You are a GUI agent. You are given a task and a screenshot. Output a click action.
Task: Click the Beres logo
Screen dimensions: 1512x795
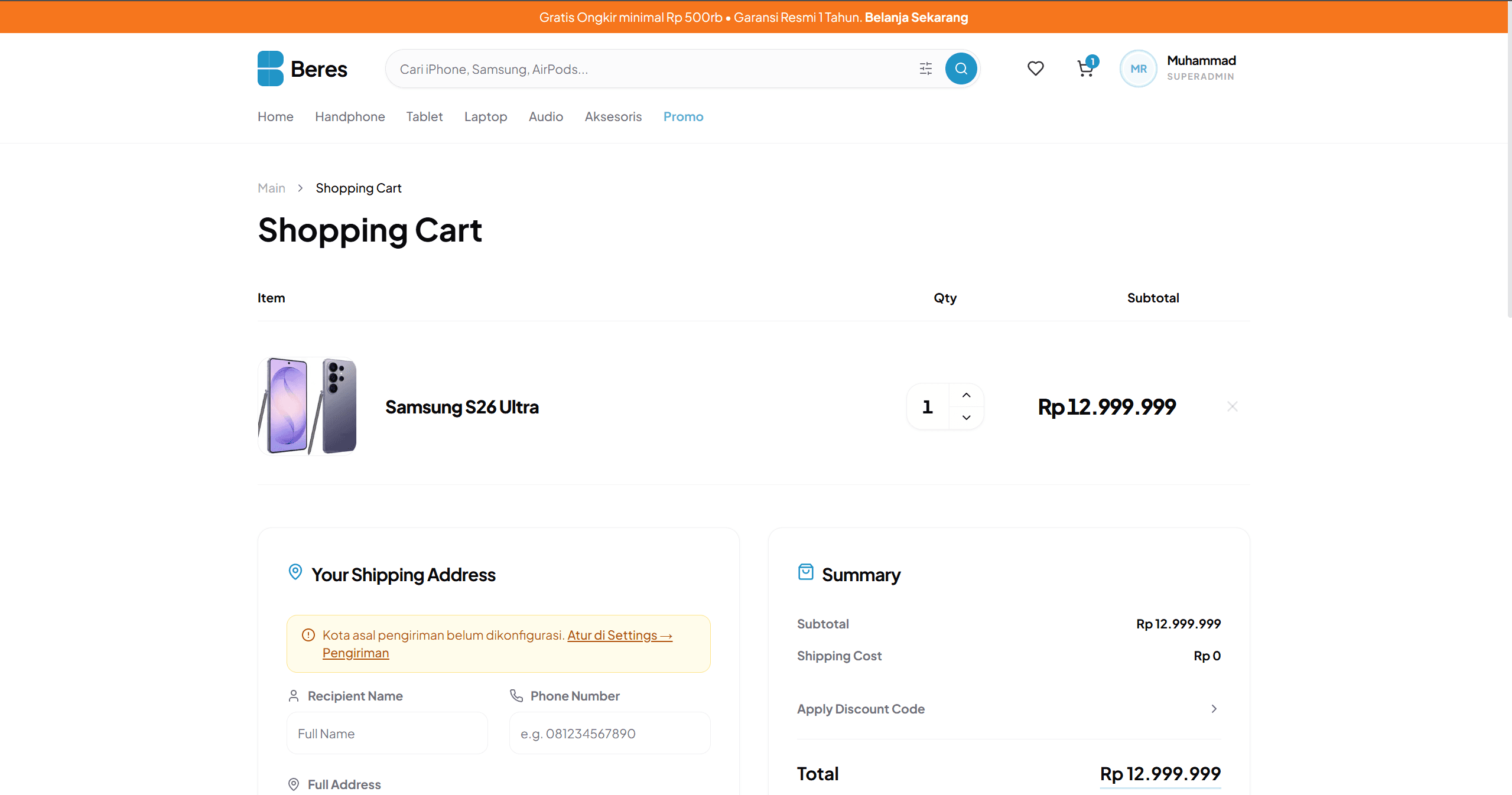click(x=302, y=69)
